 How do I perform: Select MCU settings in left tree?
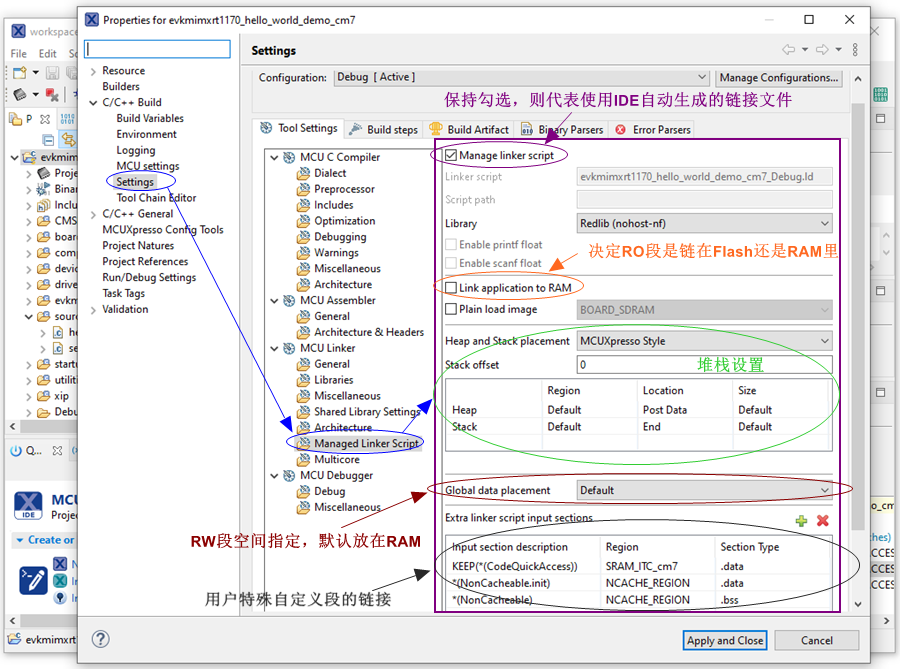click(x=148, y=166)
